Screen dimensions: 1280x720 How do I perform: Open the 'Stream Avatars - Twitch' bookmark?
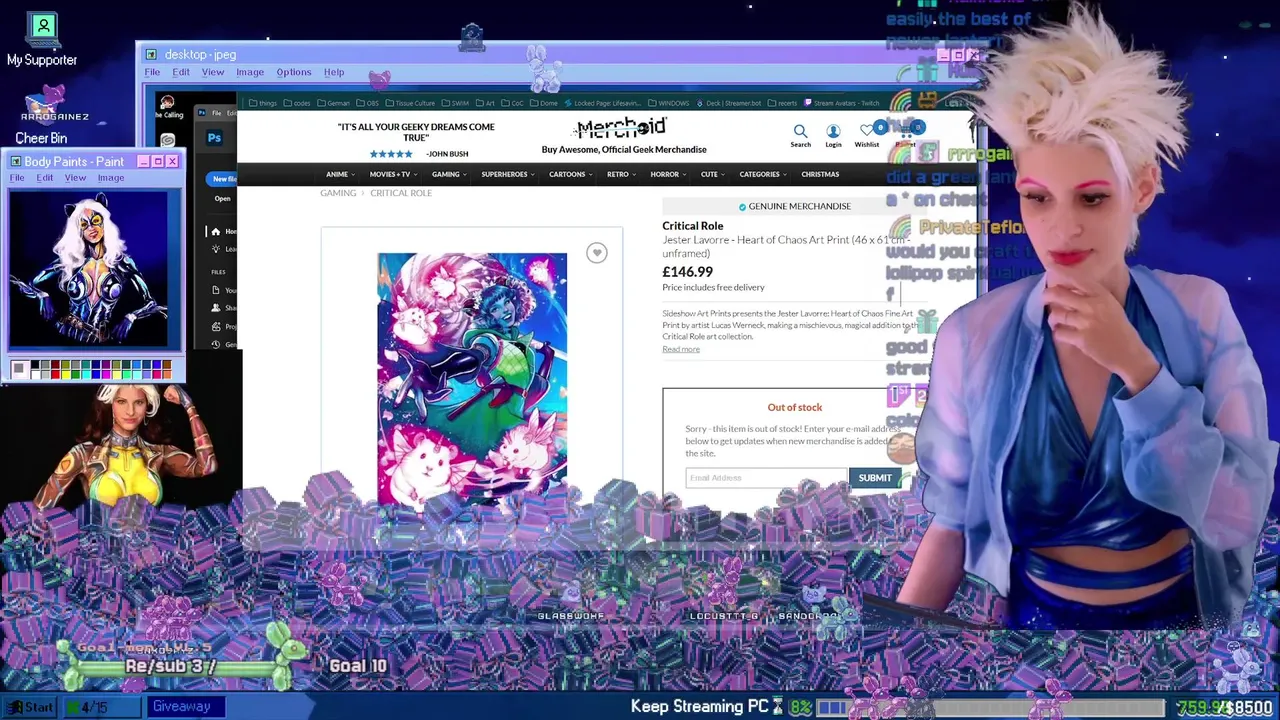coord(841,103)
